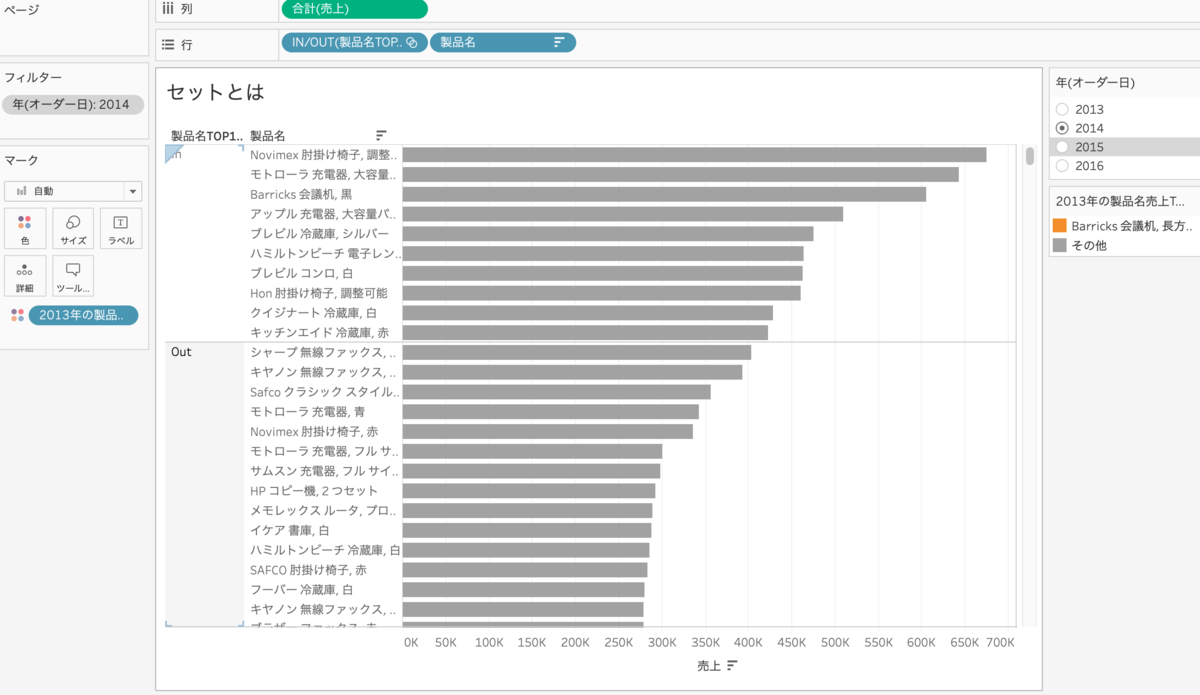This screenshot has width=1200, height=695.
Task: Click the メモレックス ルータ row label
Action: 324,510
